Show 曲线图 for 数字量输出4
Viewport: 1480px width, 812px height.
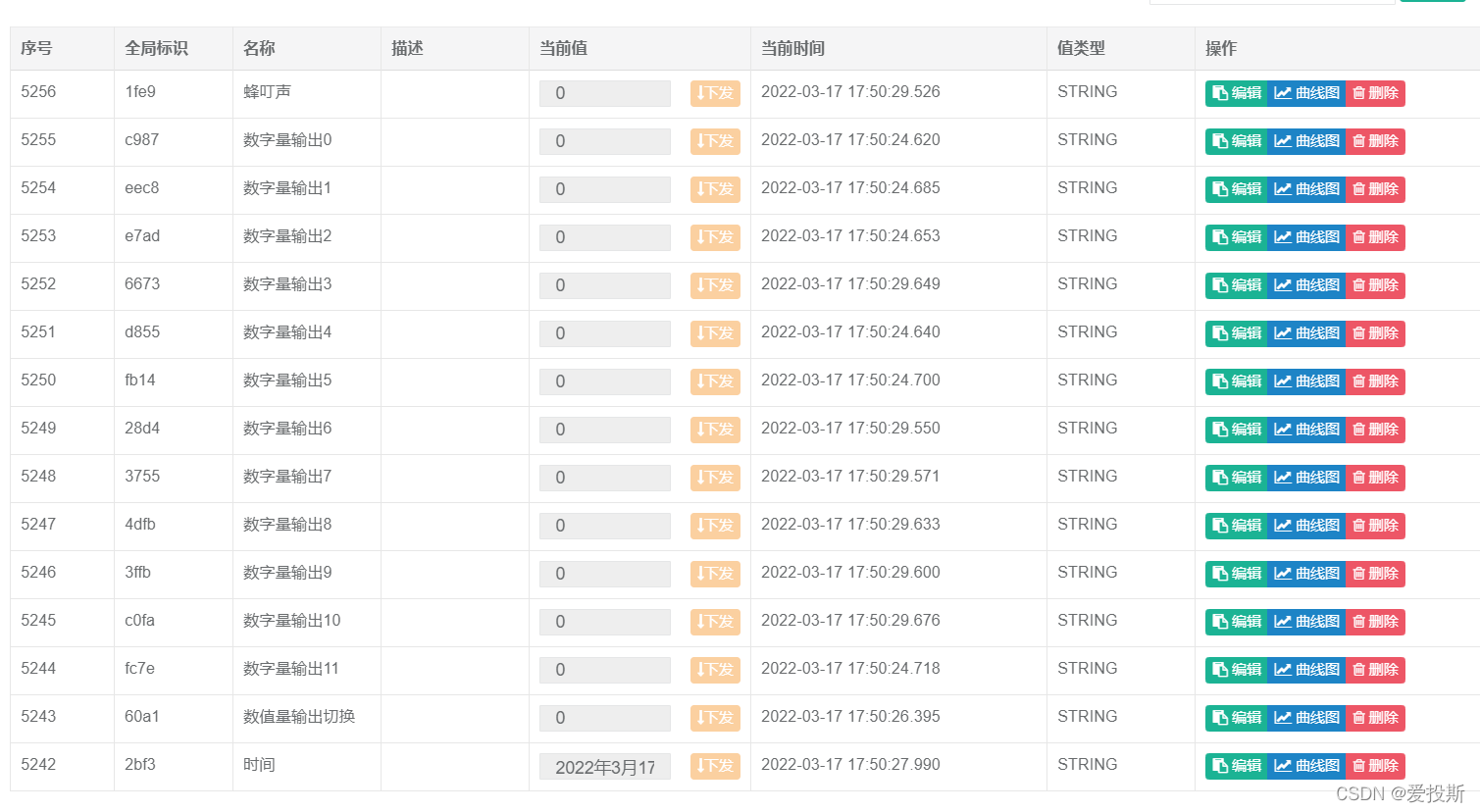point(1306,333)
